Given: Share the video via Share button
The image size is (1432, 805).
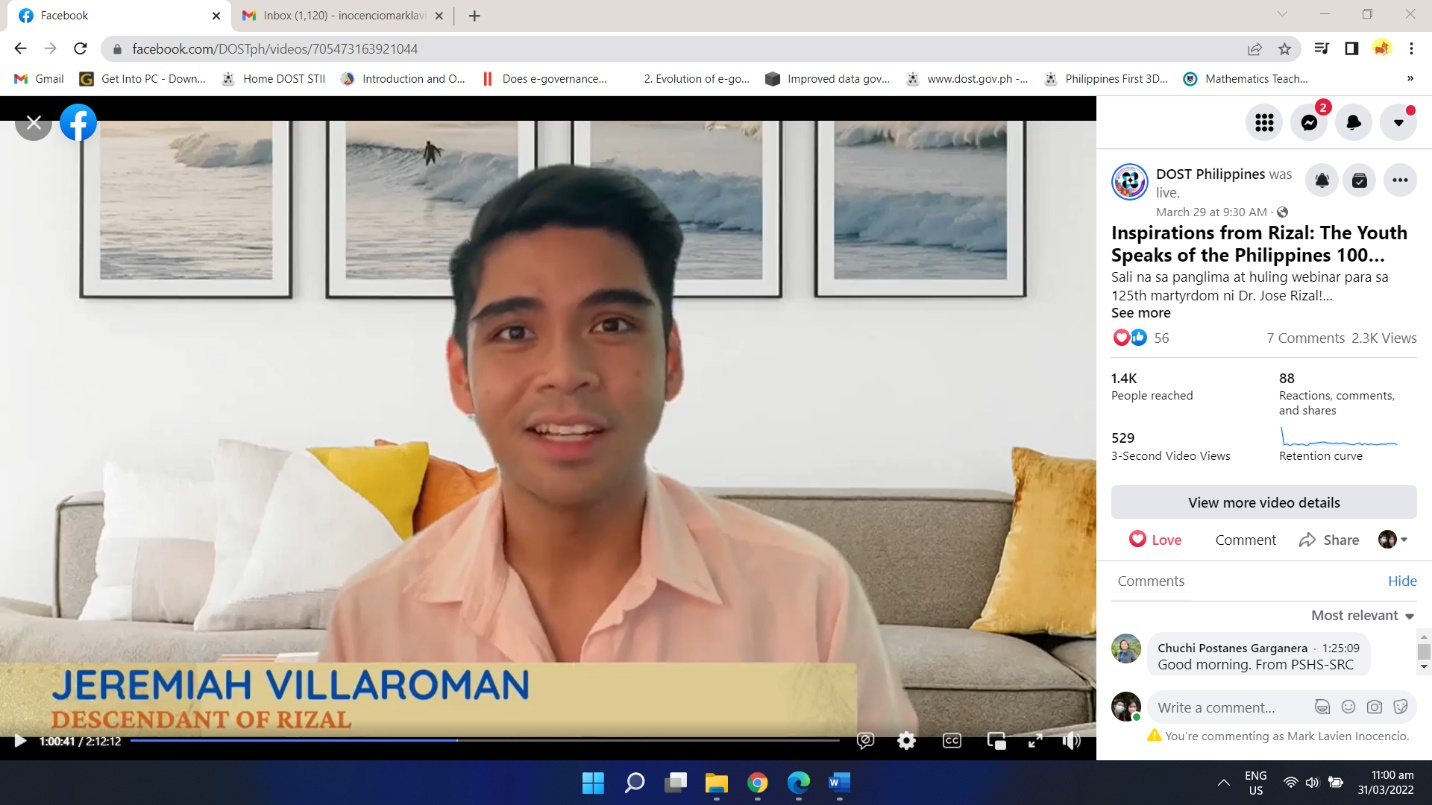Looking at the screenshot, I should pos(1329,540).
